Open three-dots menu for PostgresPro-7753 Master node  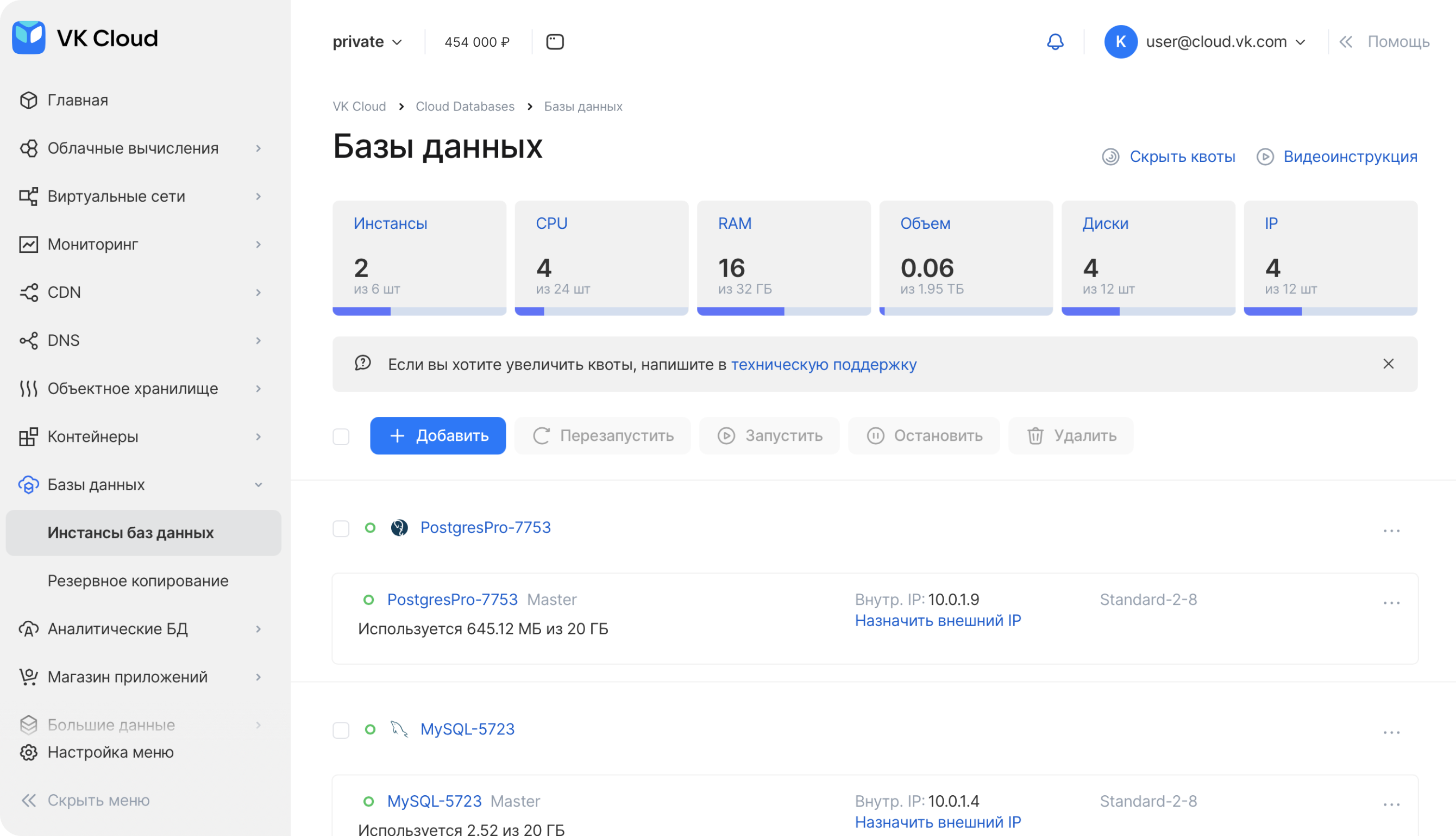click(x=1391, y=603)
